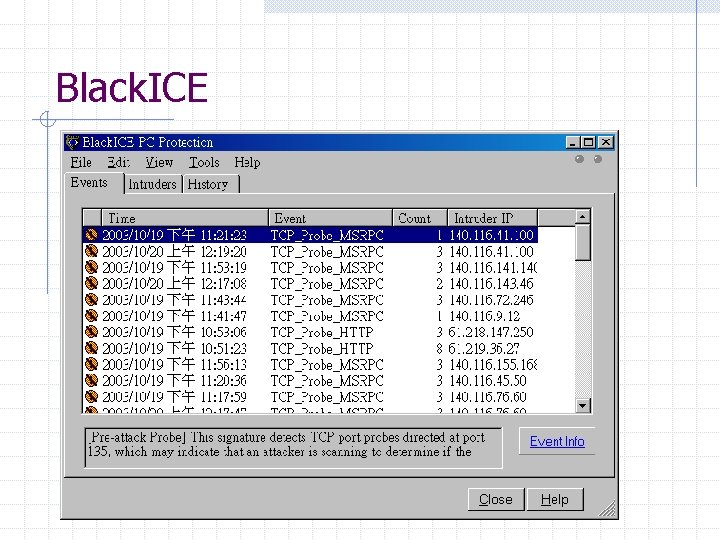
Task: Select the event from 140.116.72.246
Action: [x=310, y=299]
